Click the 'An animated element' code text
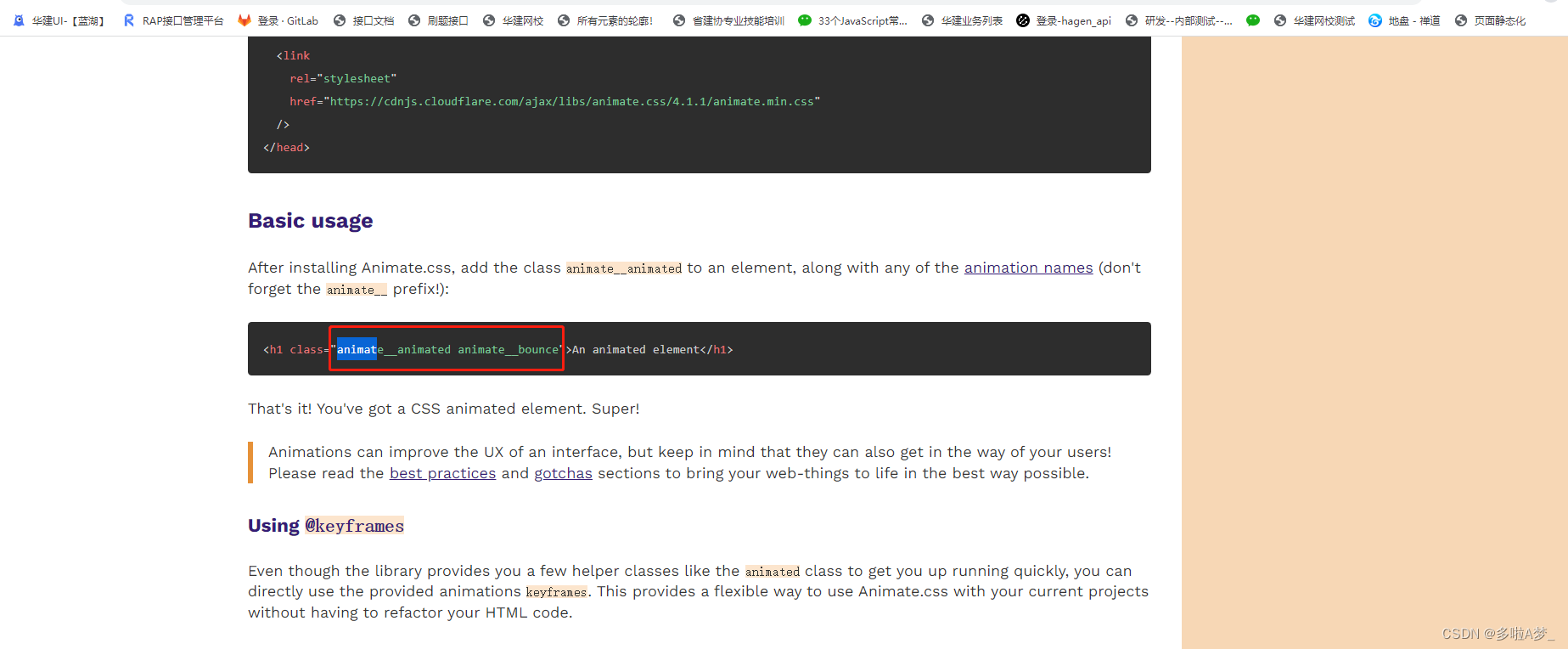Viewport: 1568px width, 649px height. [636, 349]
